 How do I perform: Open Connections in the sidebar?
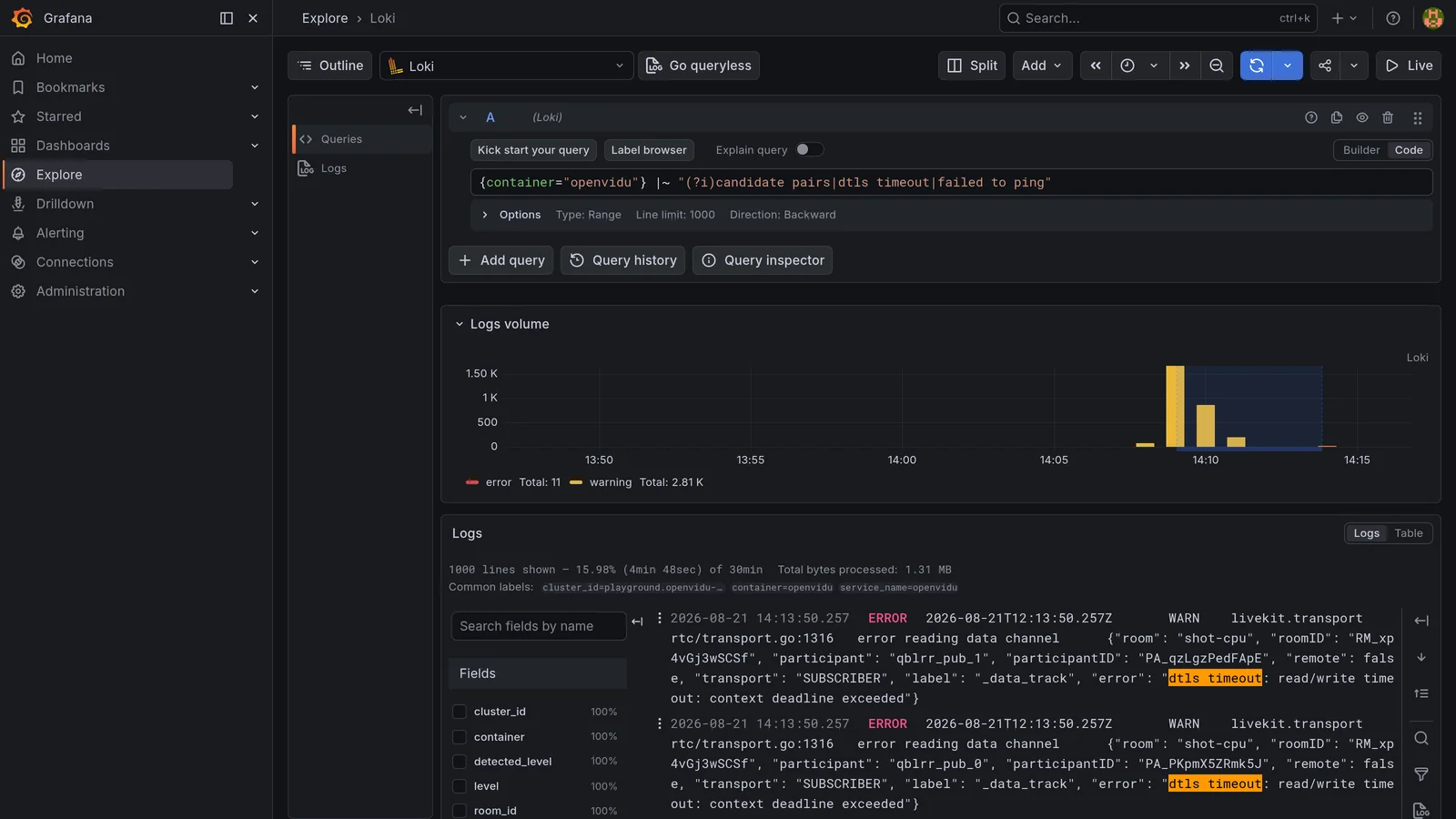click(75, 262)
